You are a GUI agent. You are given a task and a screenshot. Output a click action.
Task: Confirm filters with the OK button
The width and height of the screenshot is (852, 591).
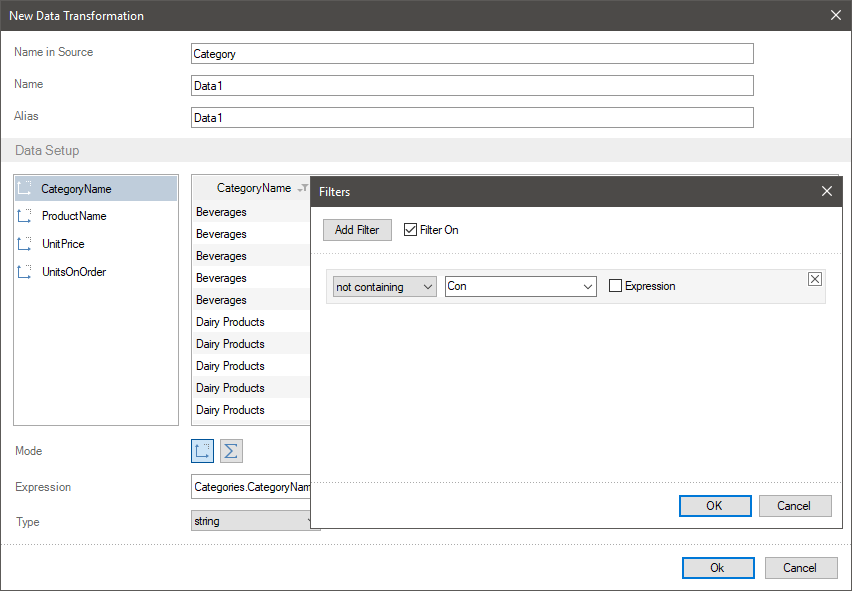click(x=714, y=506)
